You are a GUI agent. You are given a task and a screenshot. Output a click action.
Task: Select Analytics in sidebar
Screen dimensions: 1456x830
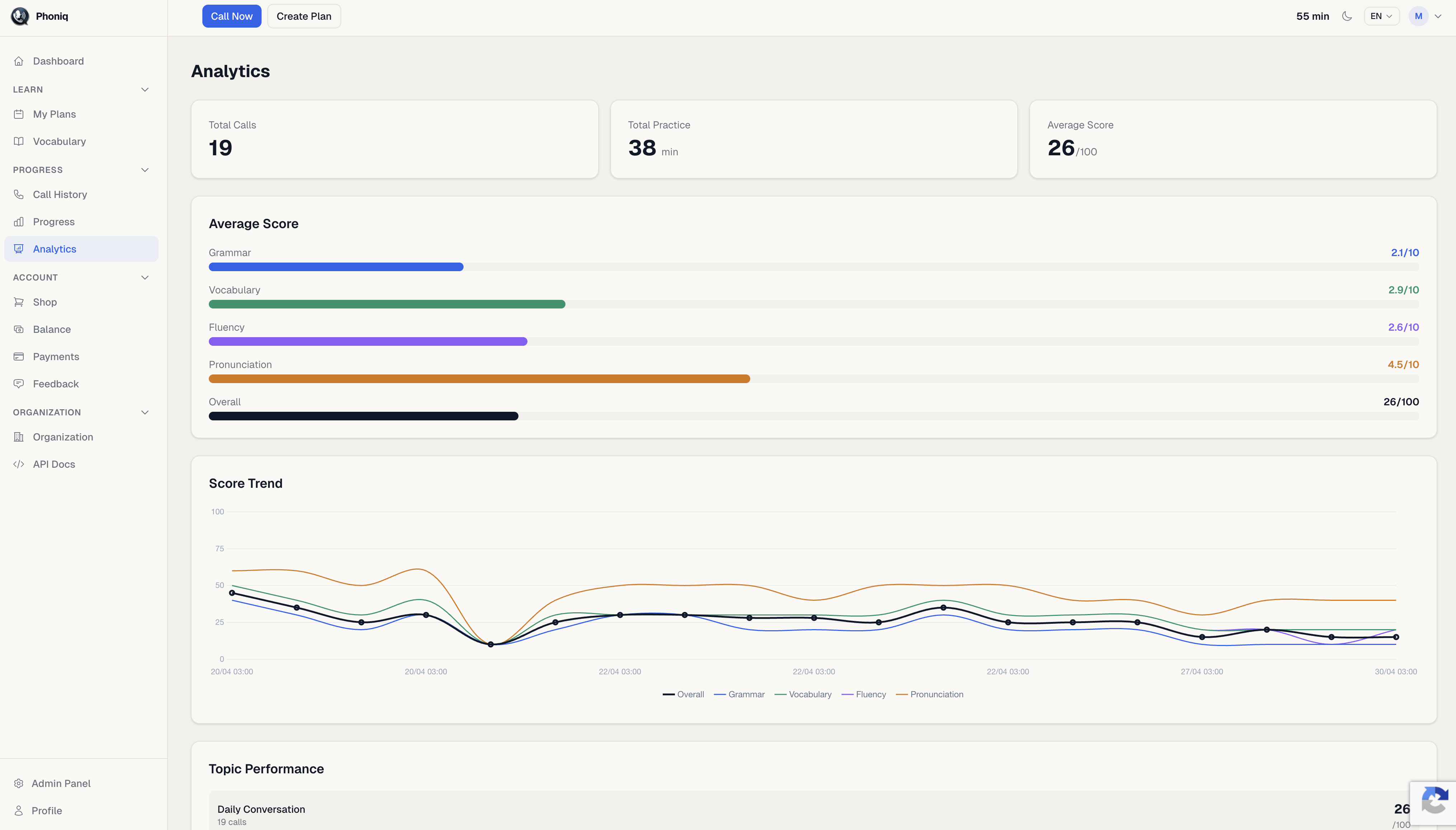pos(81,249)
